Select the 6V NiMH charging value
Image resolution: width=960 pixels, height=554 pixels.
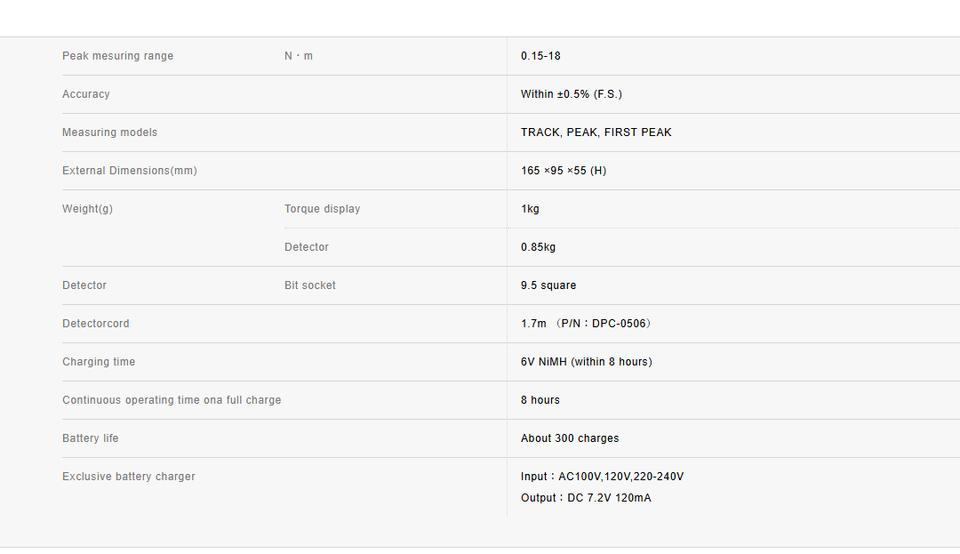(x=587, y=362)
